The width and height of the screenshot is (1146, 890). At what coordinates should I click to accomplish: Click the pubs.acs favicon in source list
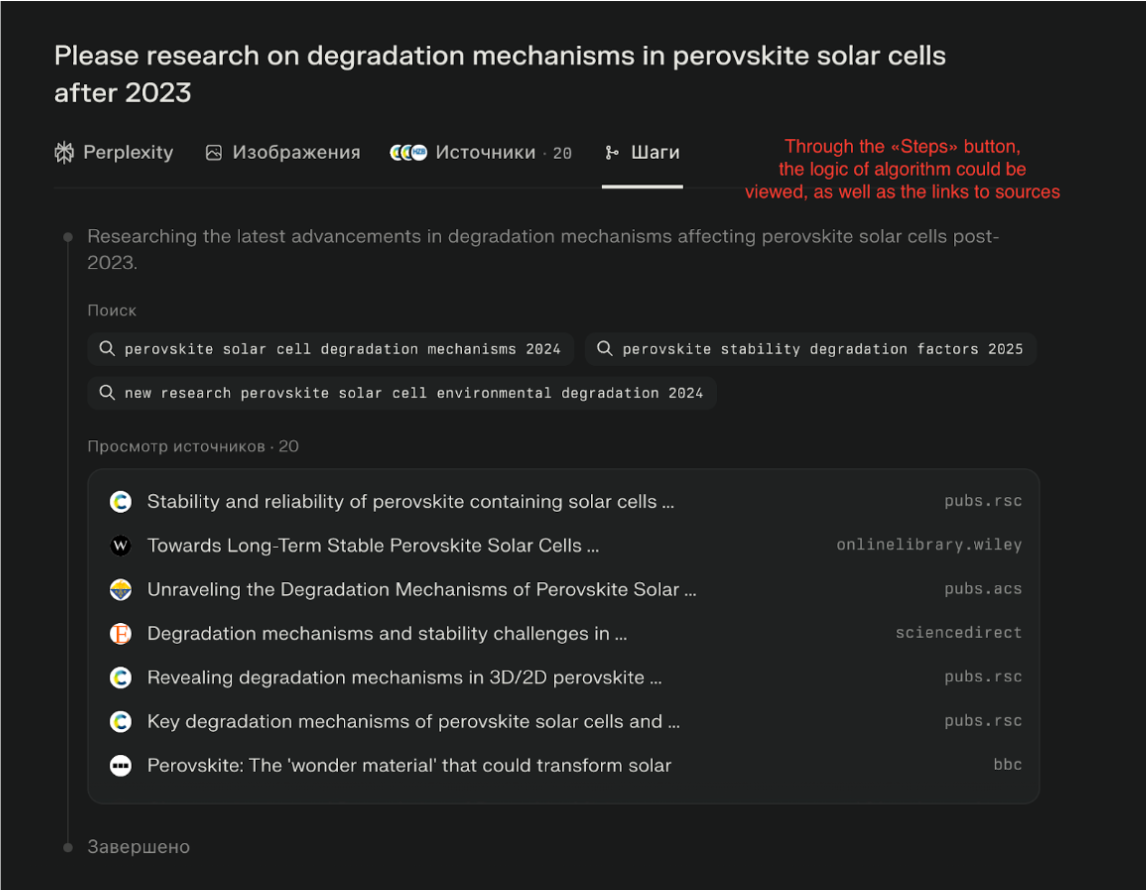point(120,590)
